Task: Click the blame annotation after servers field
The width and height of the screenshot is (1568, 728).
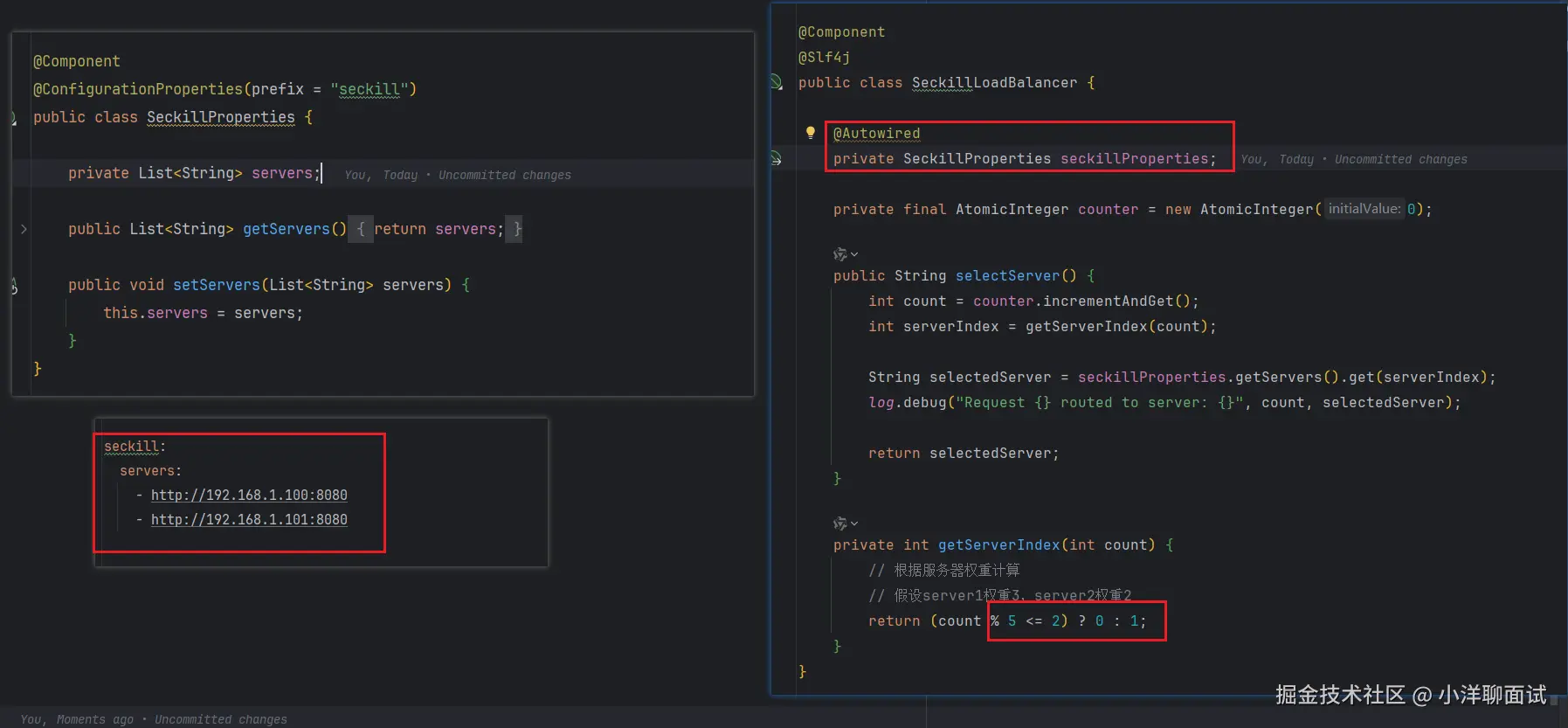Action: pos(458,175)
